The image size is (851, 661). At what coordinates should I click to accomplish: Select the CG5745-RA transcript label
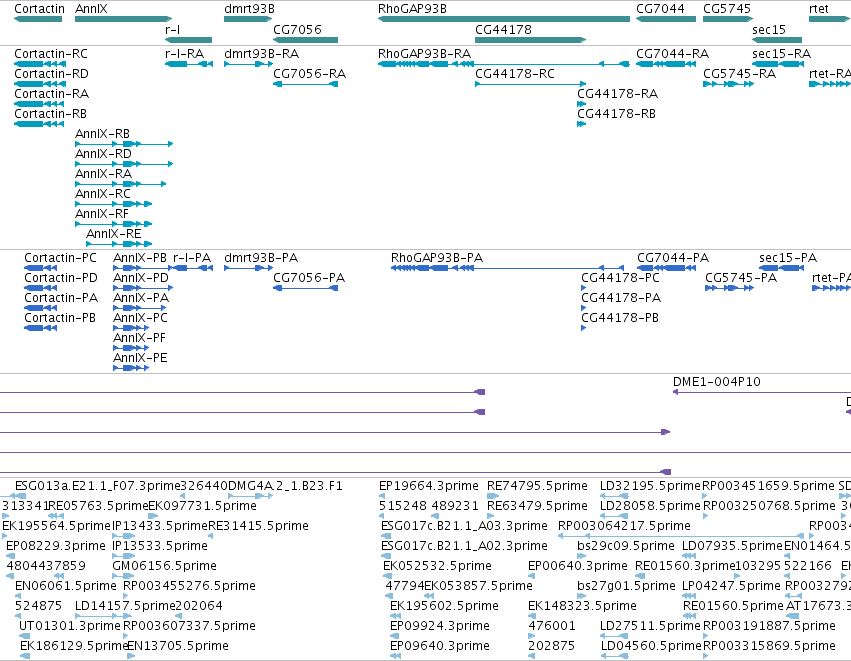[x=739, y=74]
